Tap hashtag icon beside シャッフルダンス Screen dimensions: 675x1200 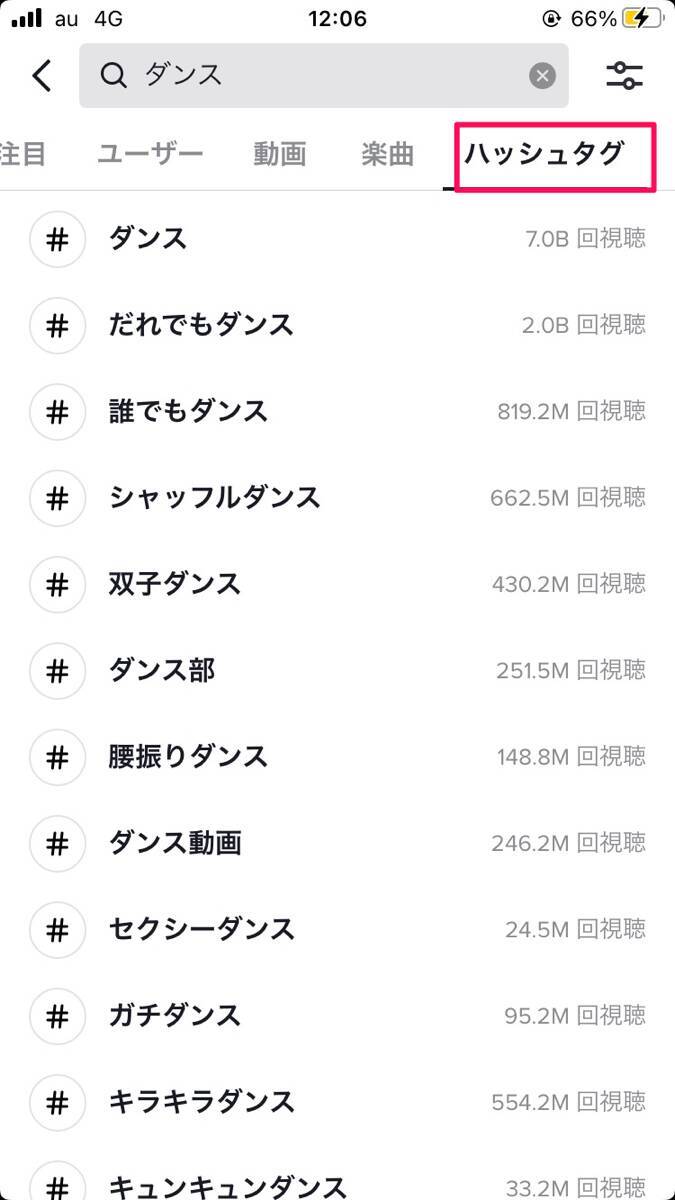tap(58, 497)
